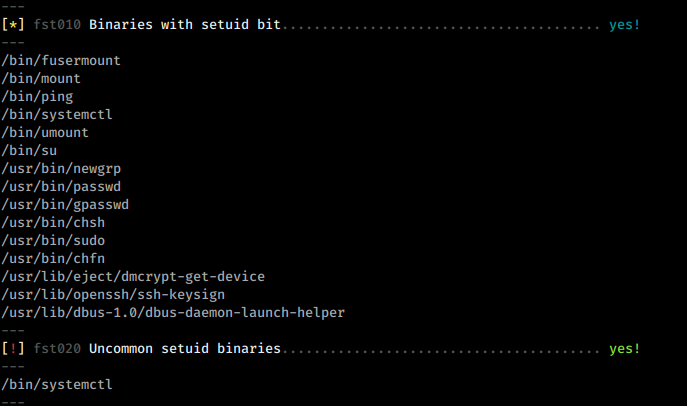Click the /bin/fusermount path
Screen dimensions: 687x406
pos(61,60)
